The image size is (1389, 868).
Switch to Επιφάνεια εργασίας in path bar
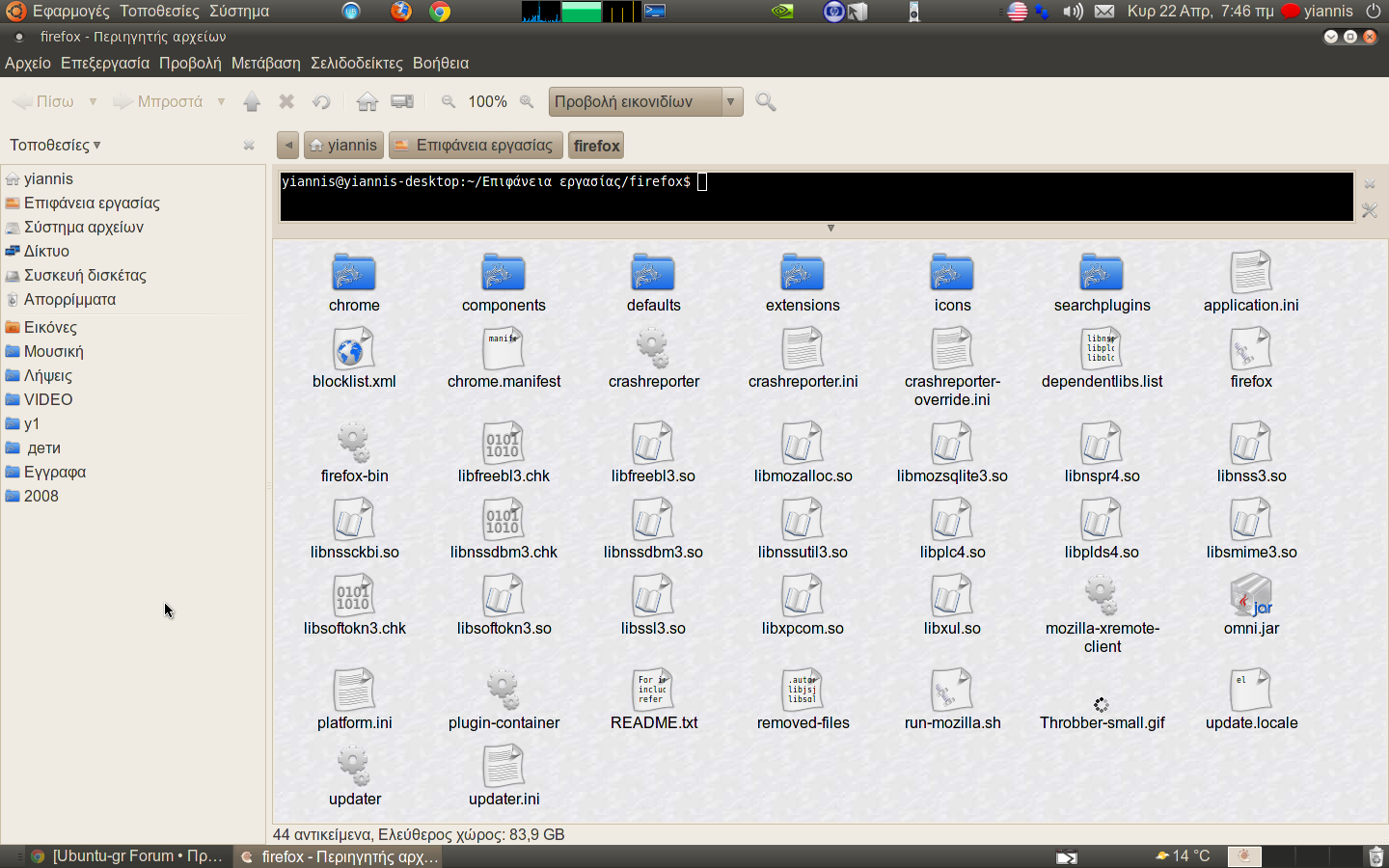pos(475,146)
